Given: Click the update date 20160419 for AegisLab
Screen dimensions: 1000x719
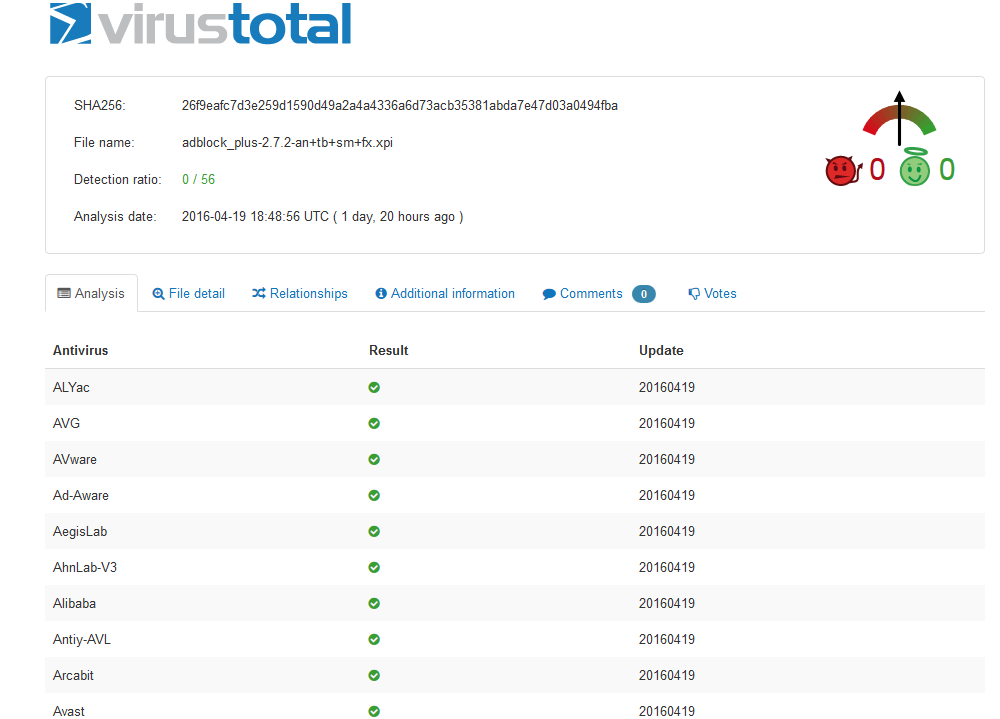Looking at the screenshot, I should click(667, 531).
